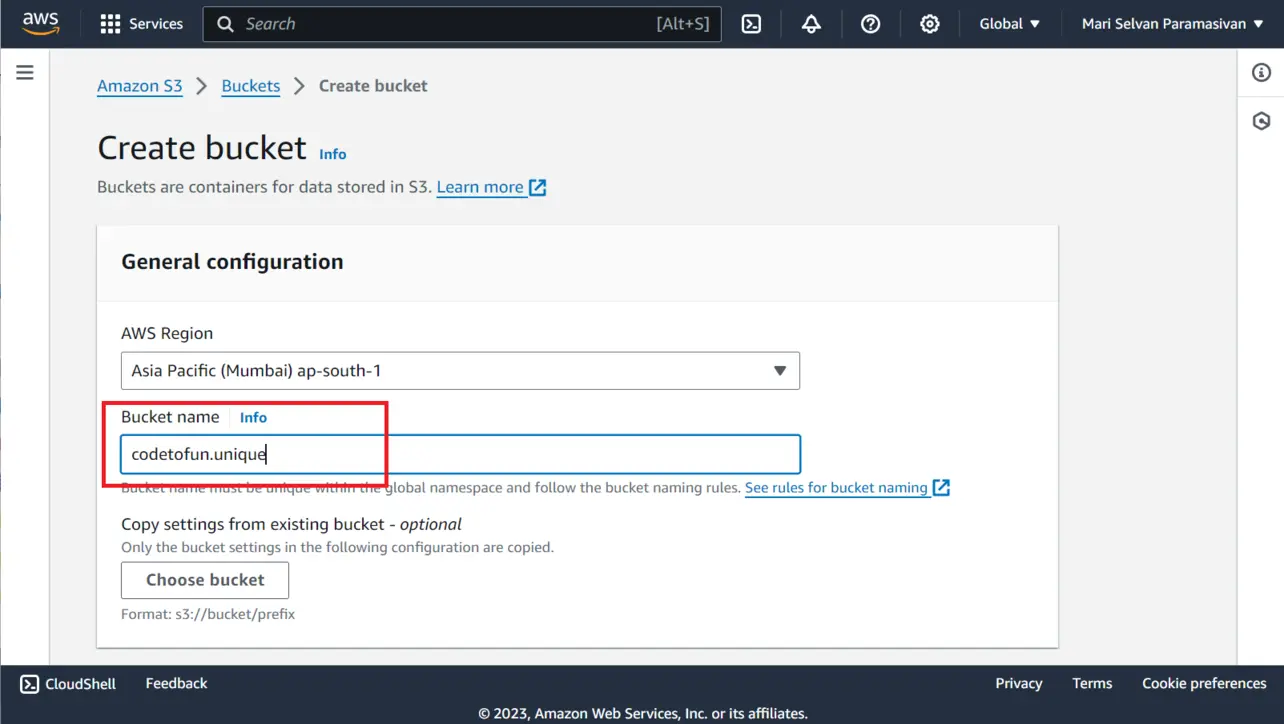The height and width of the screenshot is (724, 1284).
Task: Click the Bucket name input field
Action: (460, 454)
